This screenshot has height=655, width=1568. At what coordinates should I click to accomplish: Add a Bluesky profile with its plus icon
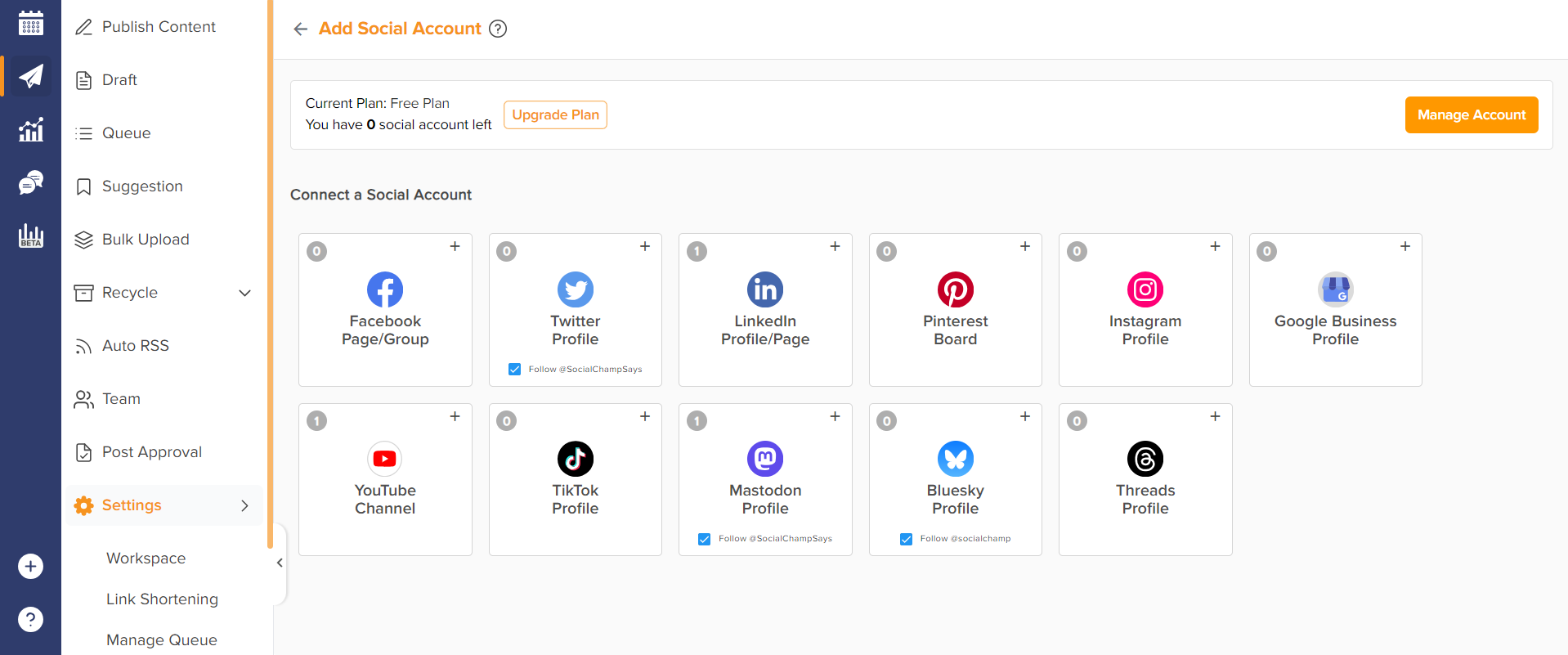click(x=1025, y=416)
